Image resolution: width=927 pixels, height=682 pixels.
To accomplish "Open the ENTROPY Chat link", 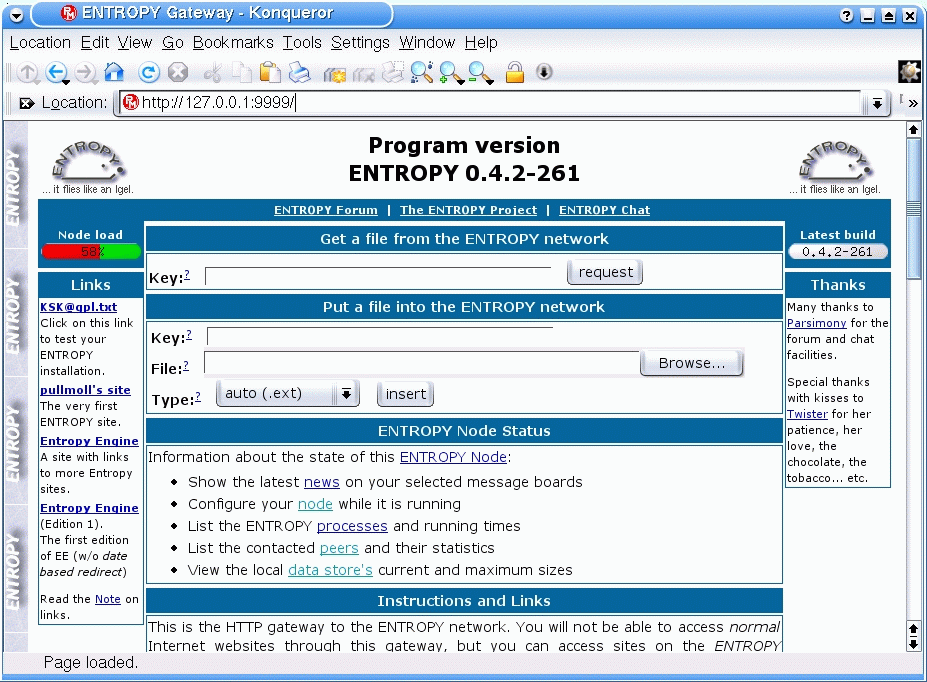I will pos(604,210).
